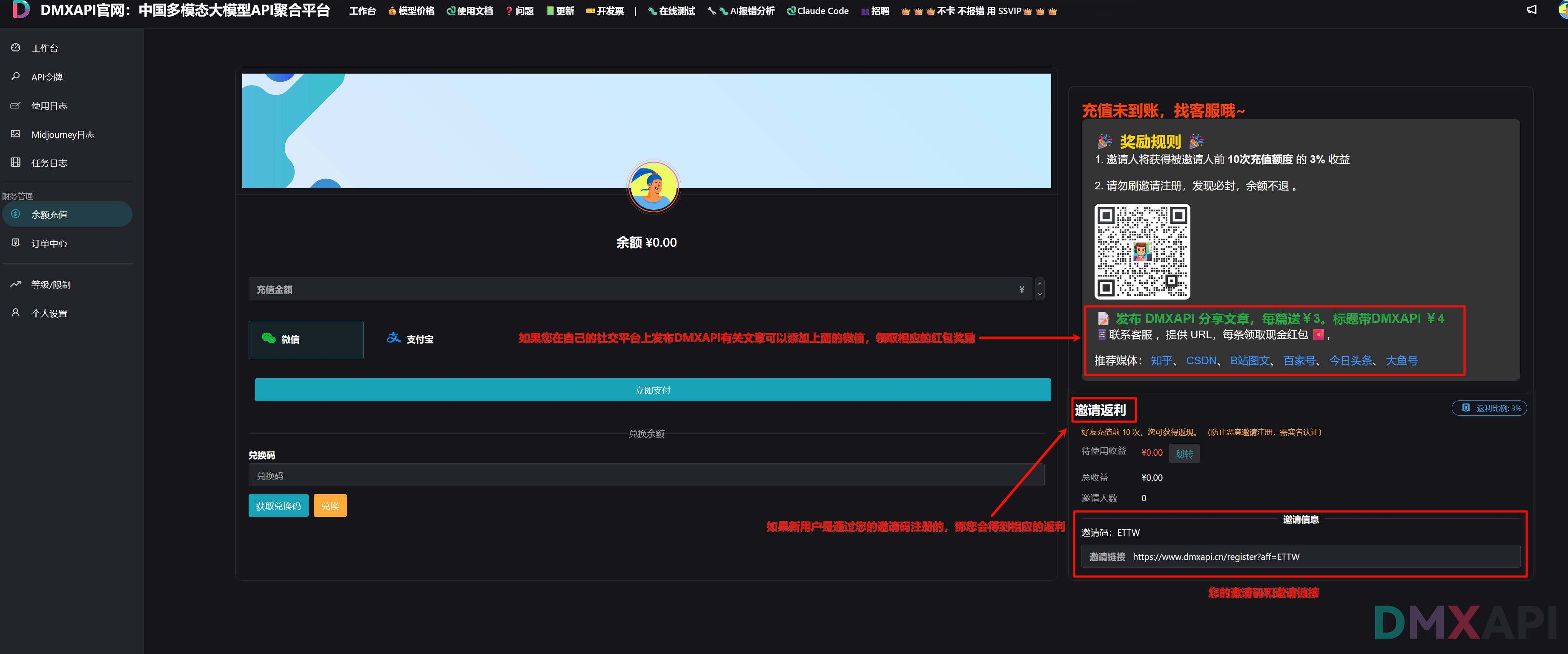Click the 工作台 dashboard icon in sidebar

(x=16, y=48)
